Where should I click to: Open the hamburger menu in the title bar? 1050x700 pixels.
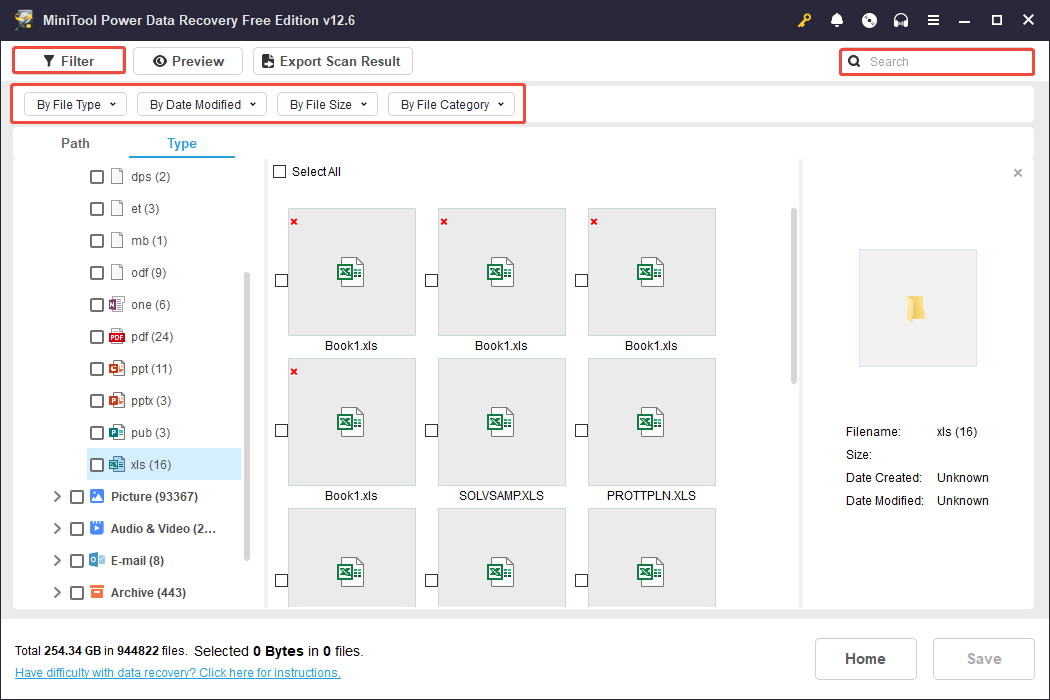pyautogui.click(x=933, y=20)
